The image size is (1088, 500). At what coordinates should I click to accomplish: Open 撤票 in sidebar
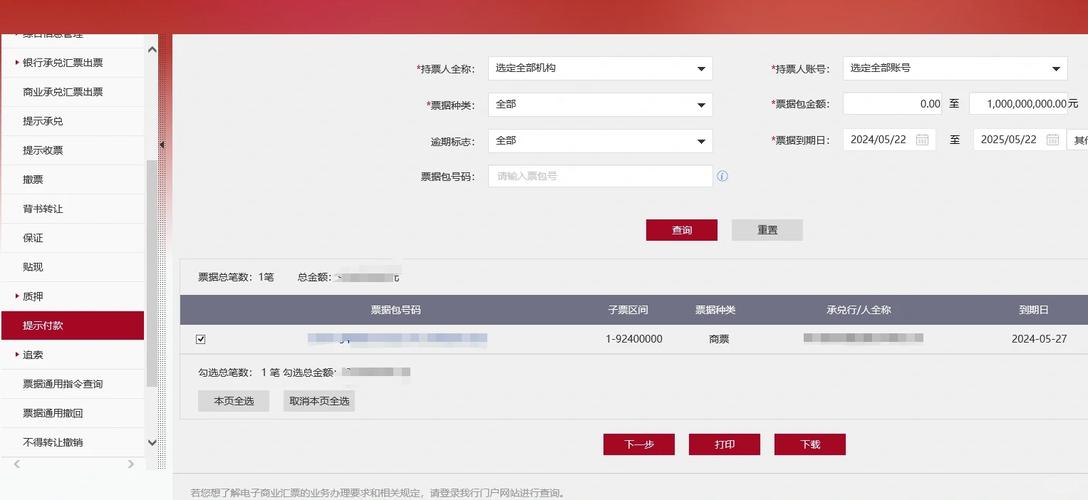(33, 179)
